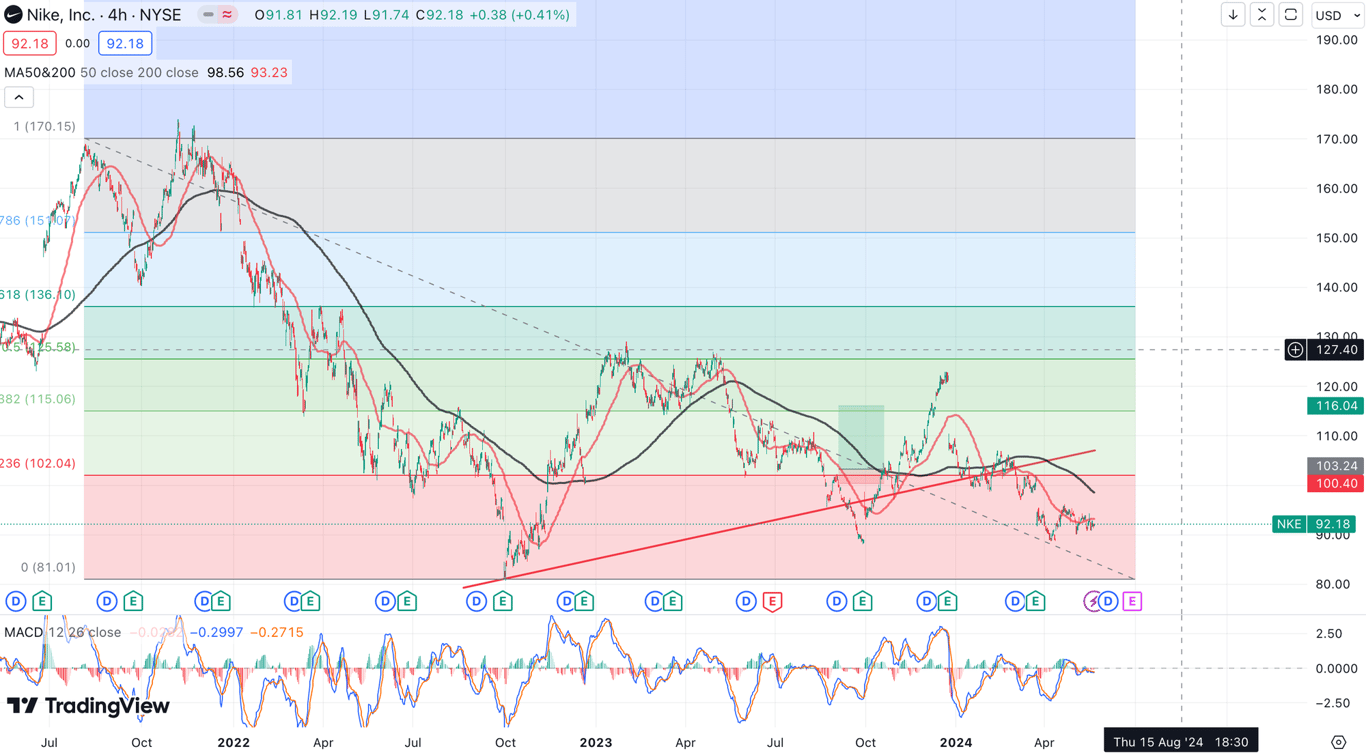The image size is (1366, 753).
Task: Click the earnings E marker just before 2024
Action: tap(946, 601)
